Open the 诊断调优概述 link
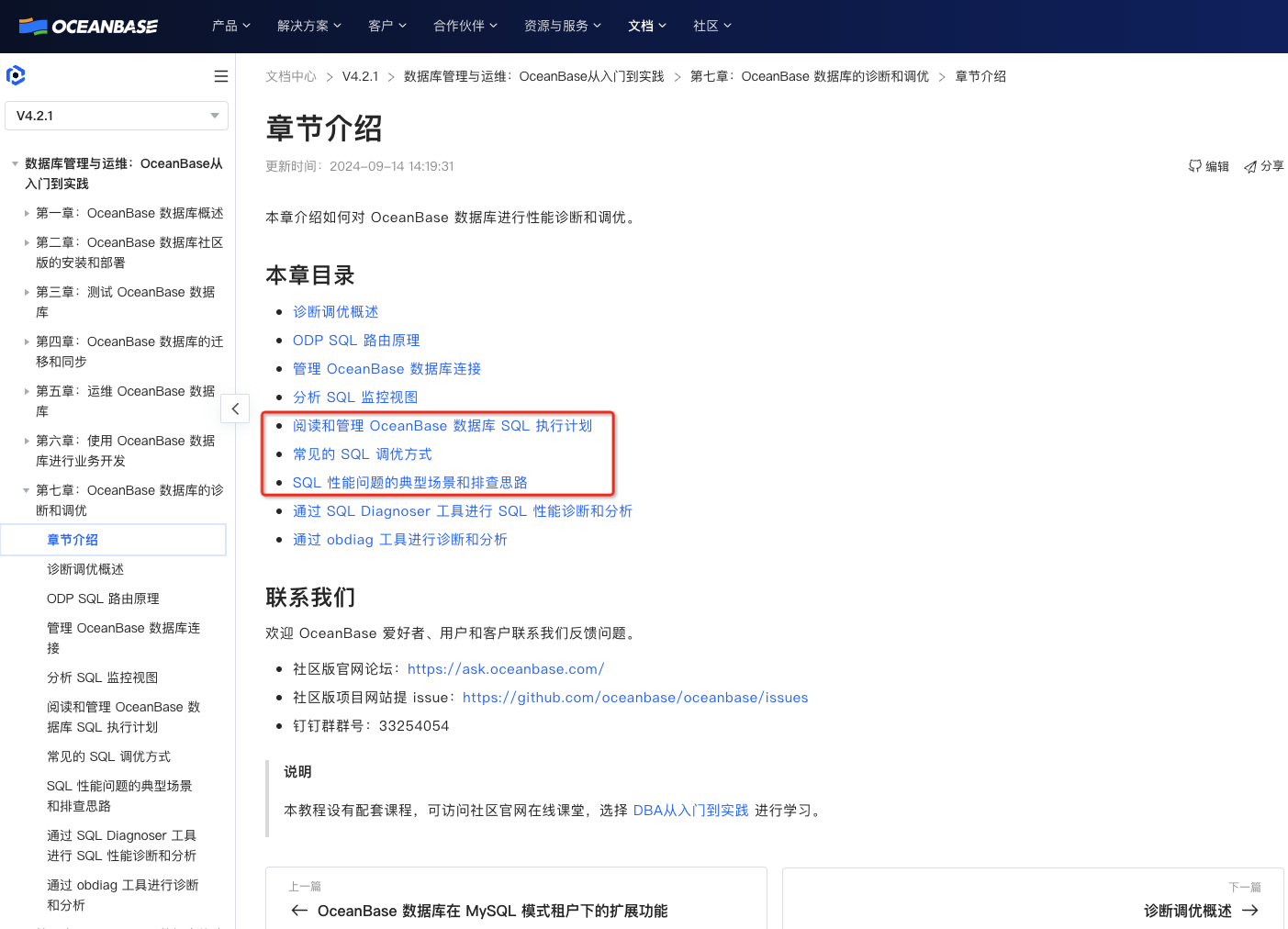 click(x=336, y=311)
